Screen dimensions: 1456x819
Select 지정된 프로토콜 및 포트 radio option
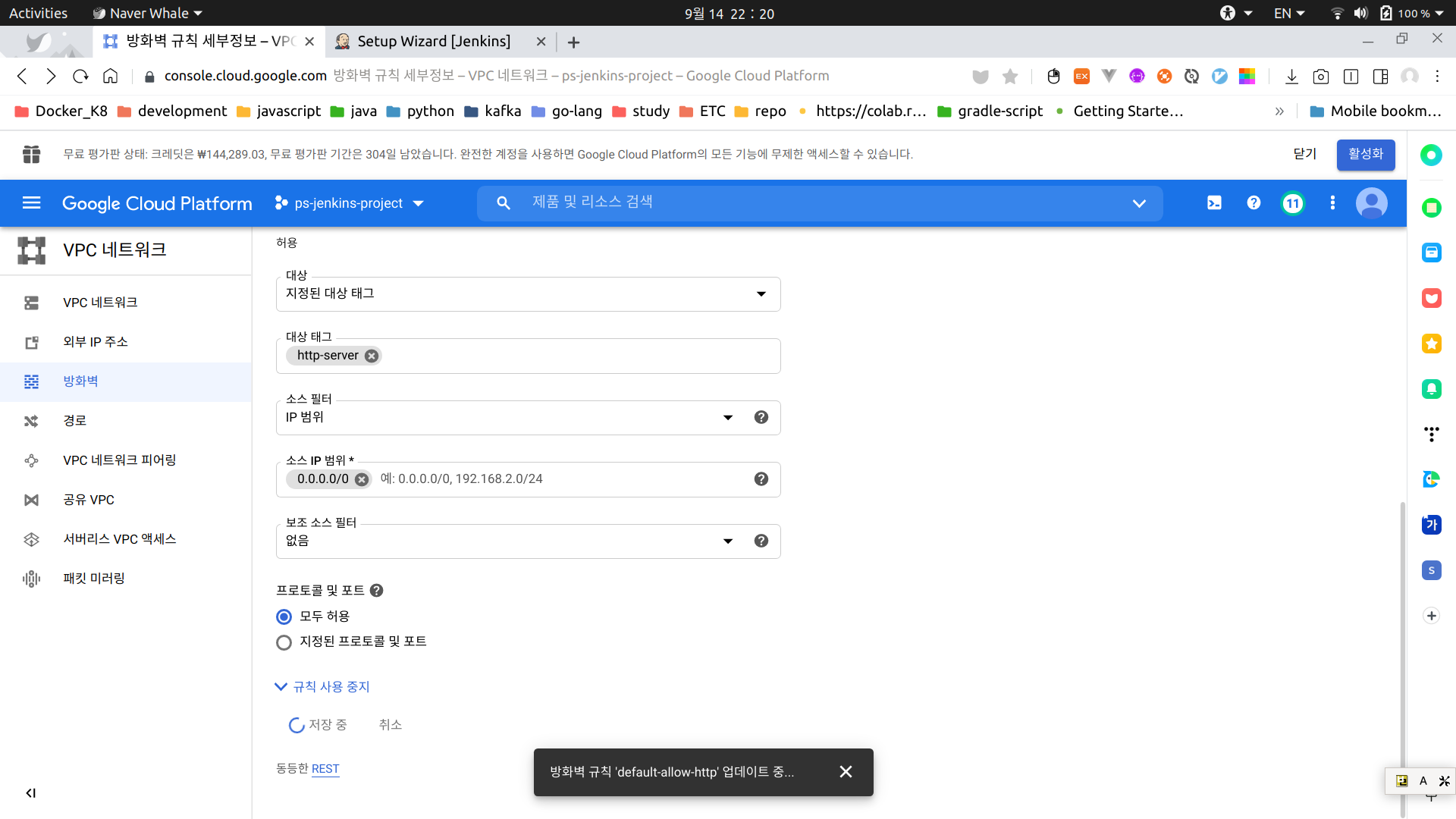284,643
